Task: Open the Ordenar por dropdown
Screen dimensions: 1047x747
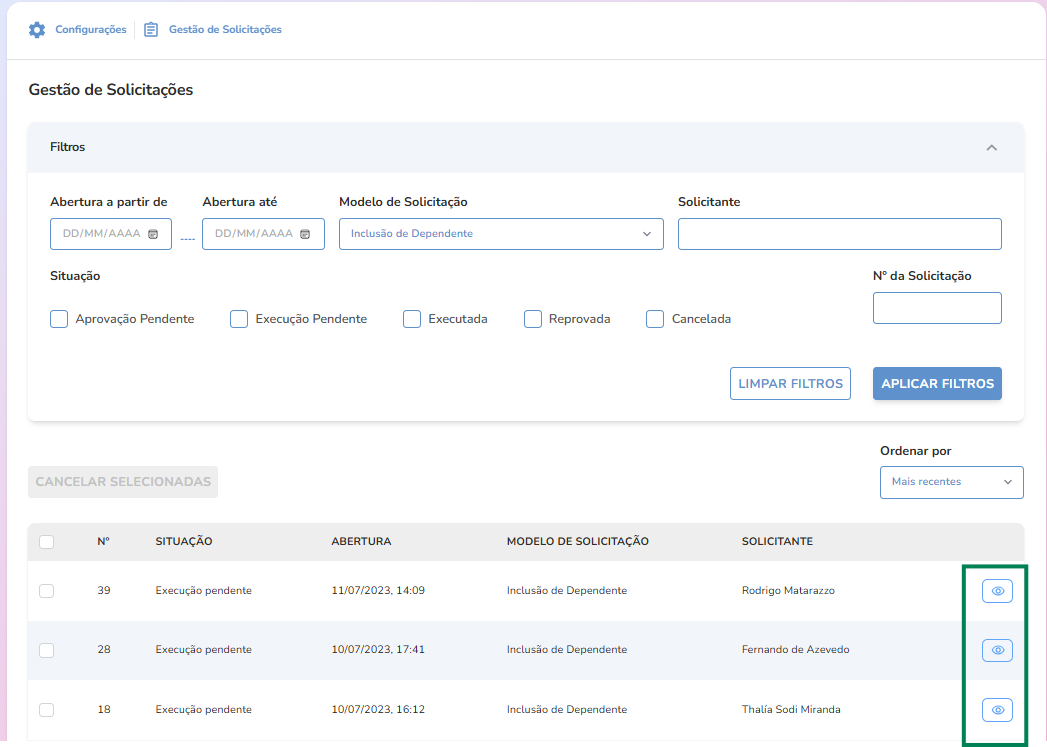Action: tap(951, 482)
